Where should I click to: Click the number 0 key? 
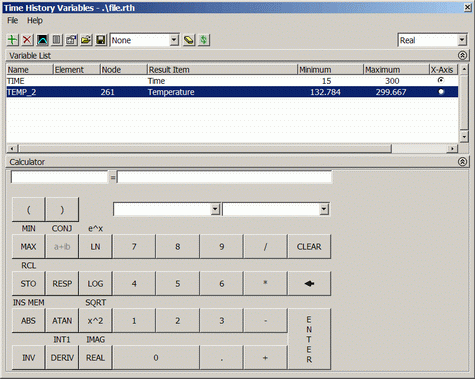(x=156, y=357)
